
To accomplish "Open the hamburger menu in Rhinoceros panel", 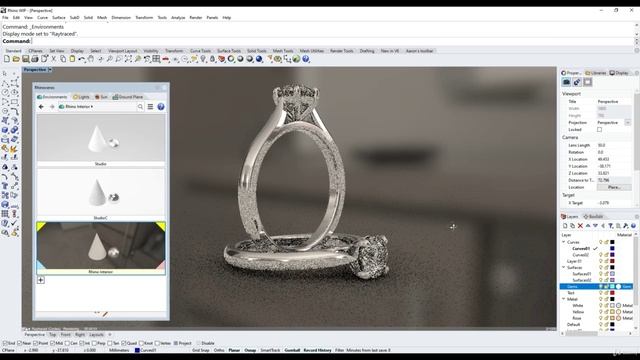I will coord(150,107).
